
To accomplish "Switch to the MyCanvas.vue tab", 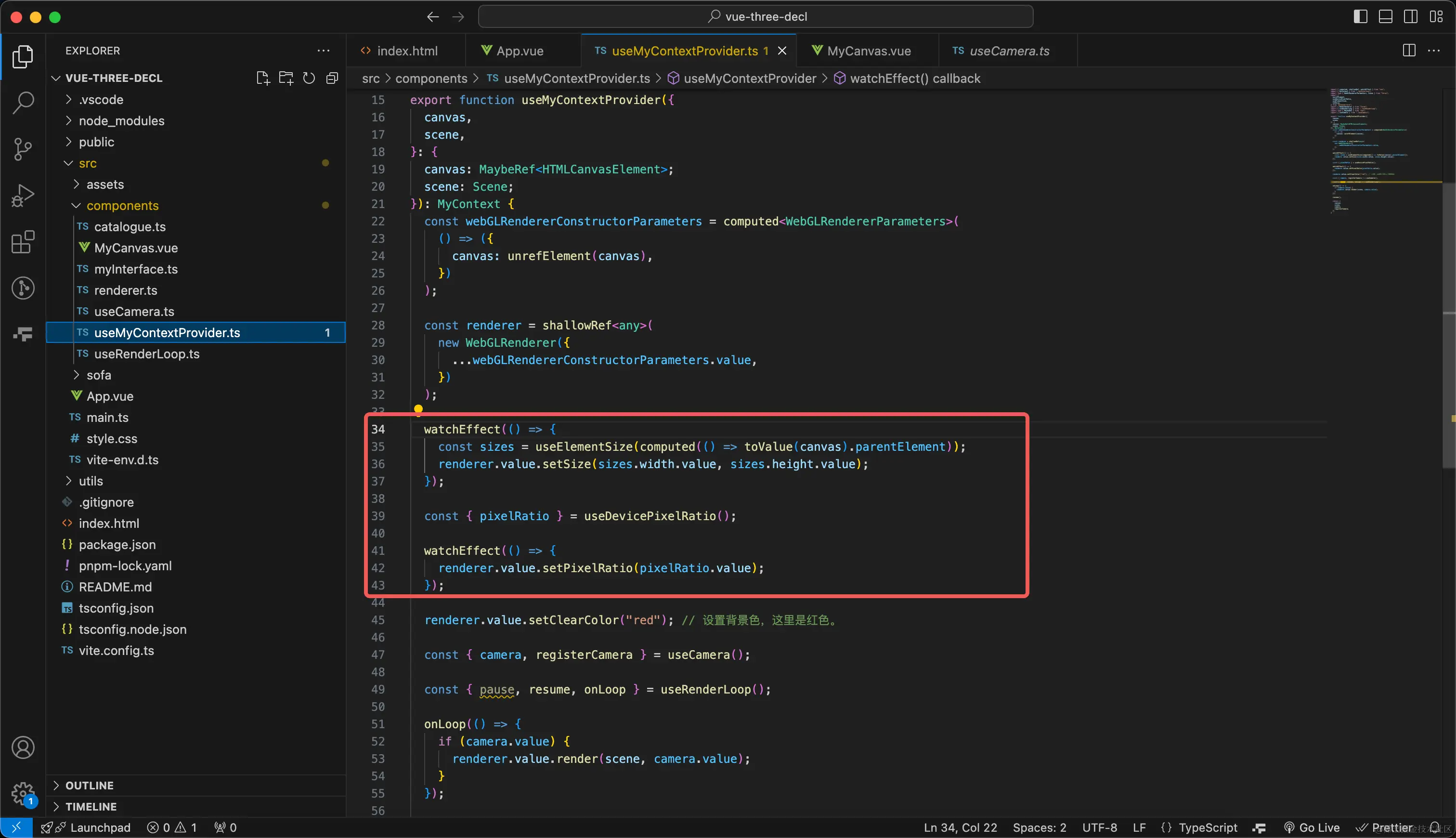I will [868, 51].
